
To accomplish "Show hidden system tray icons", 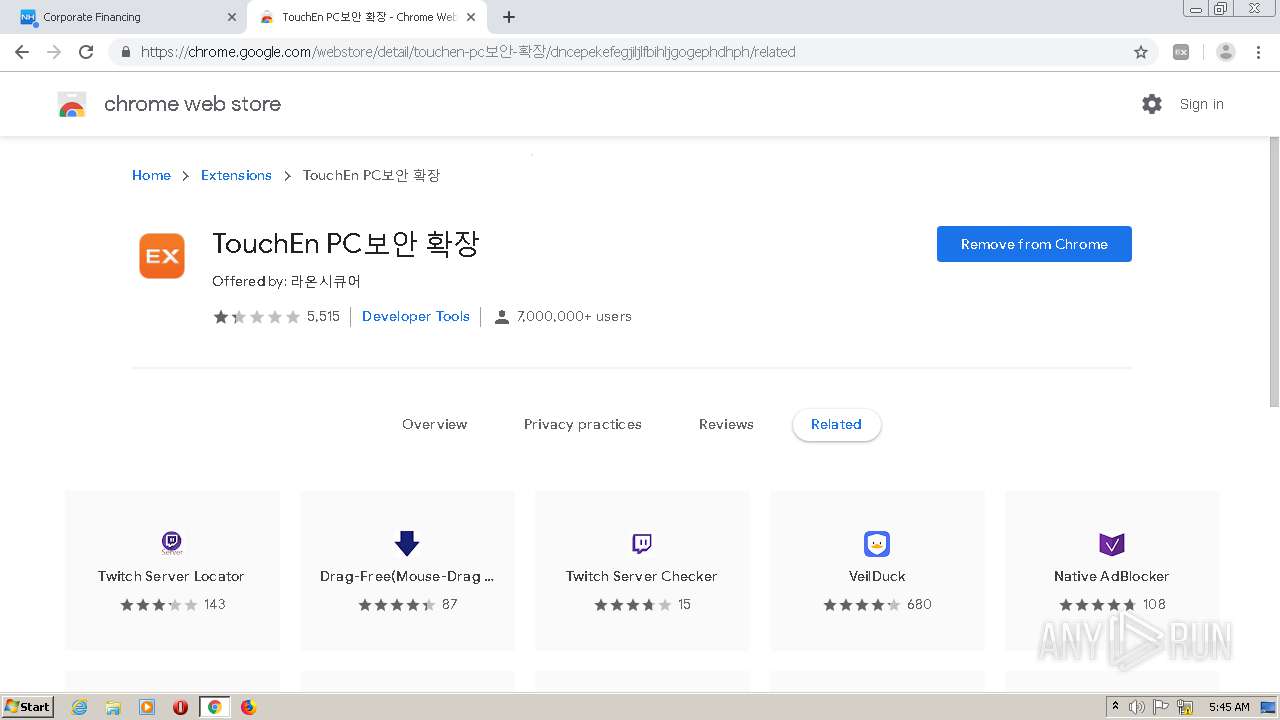I will [1115, 707].
